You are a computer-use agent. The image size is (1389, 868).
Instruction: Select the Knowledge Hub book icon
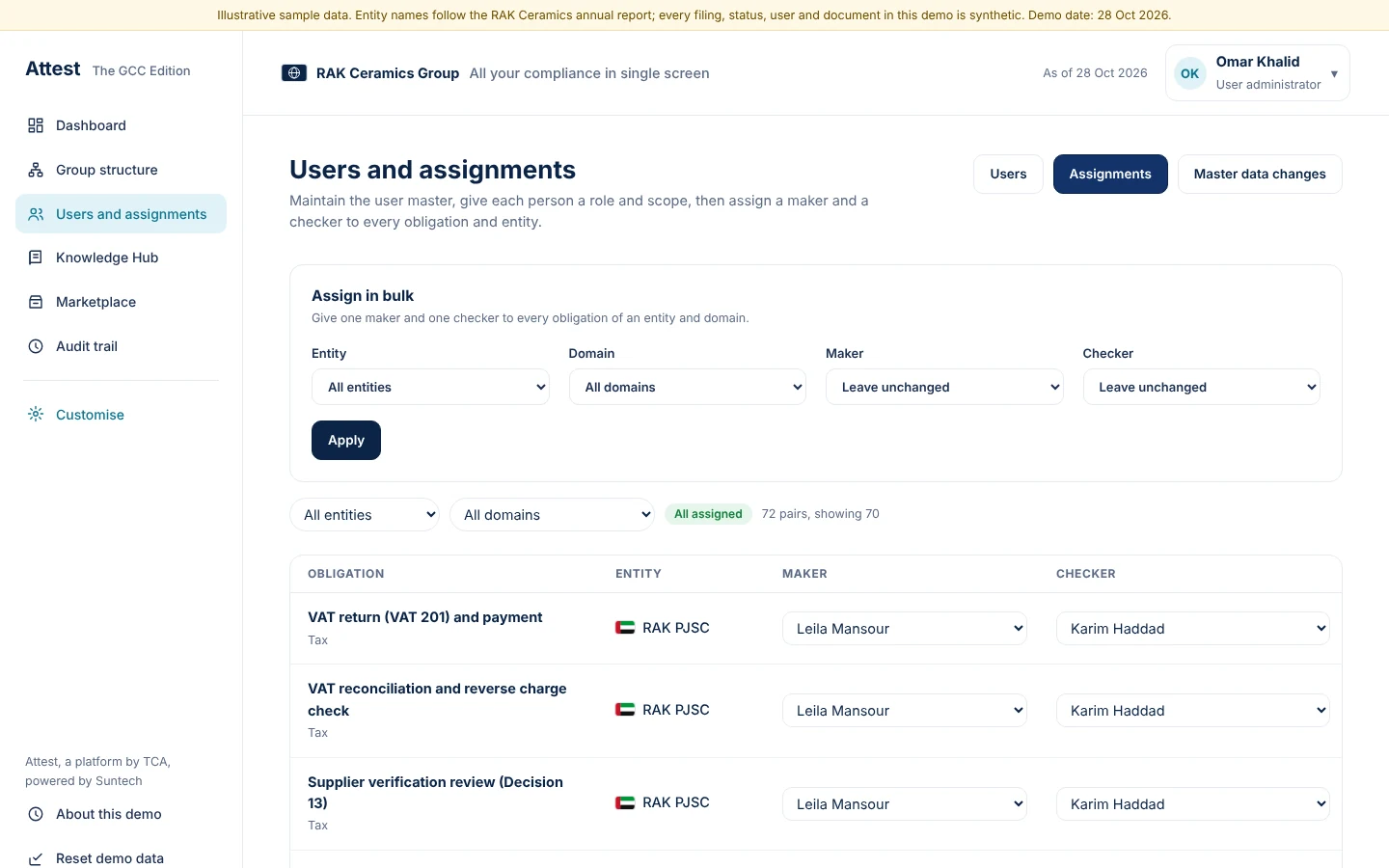click(36, 258)
